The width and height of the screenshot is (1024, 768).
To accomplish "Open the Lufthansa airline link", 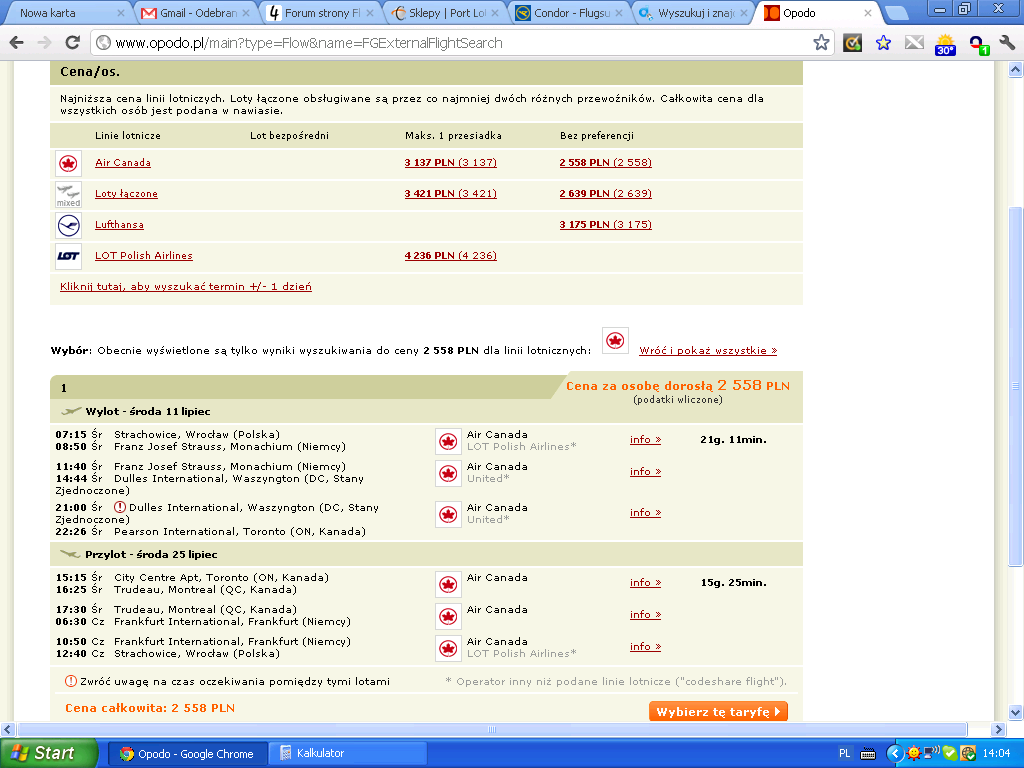I will (120, 225).
